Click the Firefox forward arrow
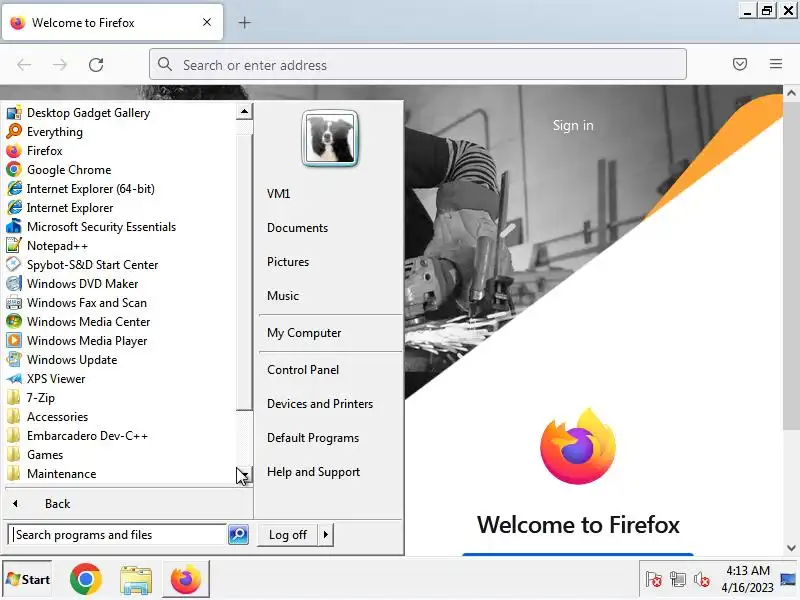 click(60, 65)
